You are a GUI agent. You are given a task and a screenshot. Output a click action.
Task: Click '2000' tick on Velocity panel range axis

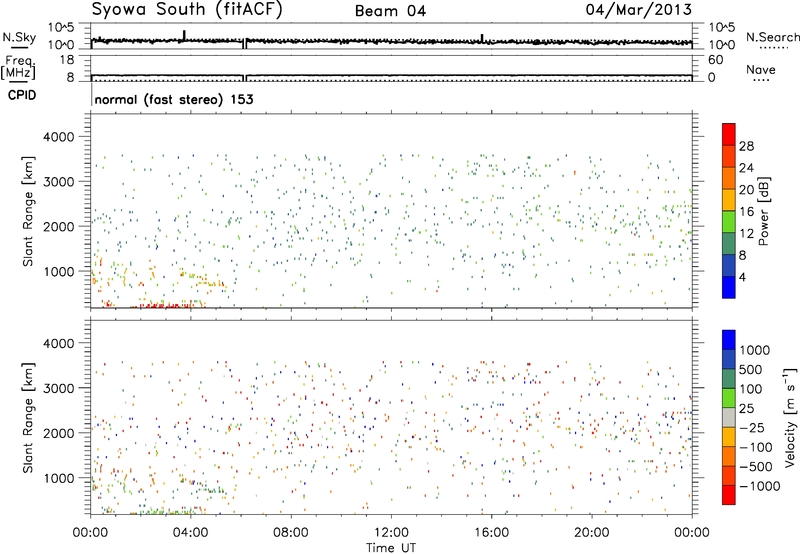(x=58, y=434)
